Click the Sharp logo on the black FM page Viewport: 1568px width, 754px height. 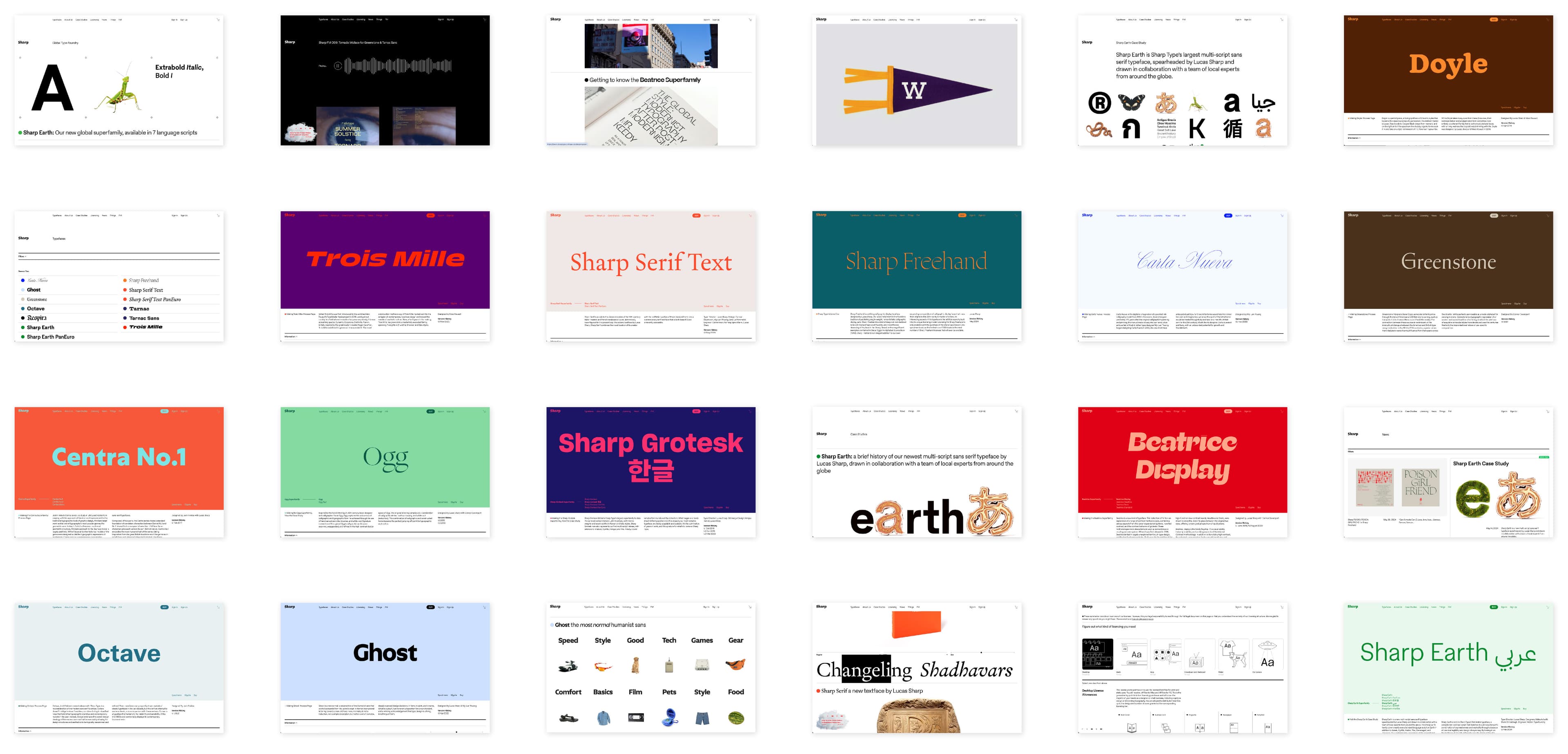coord(290,42)
